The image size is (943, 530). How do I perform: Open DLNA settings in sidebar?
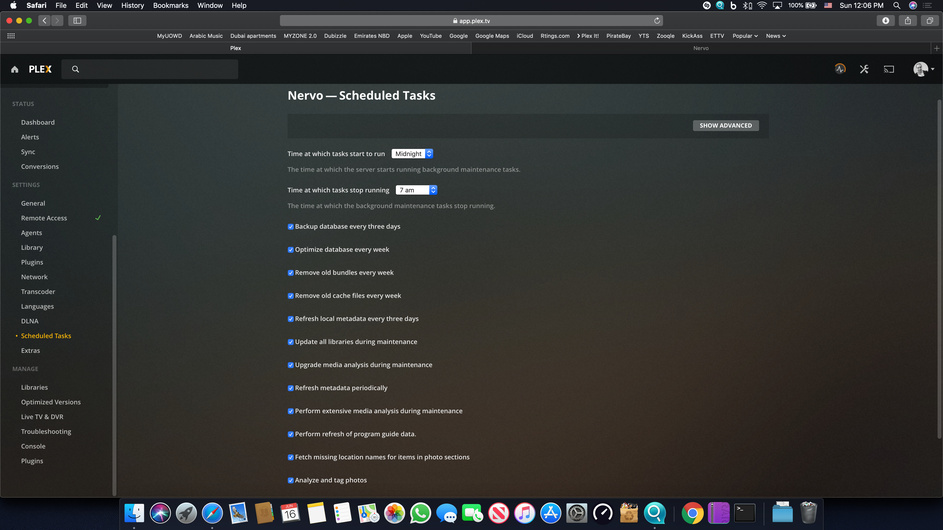tap(29, 321)
